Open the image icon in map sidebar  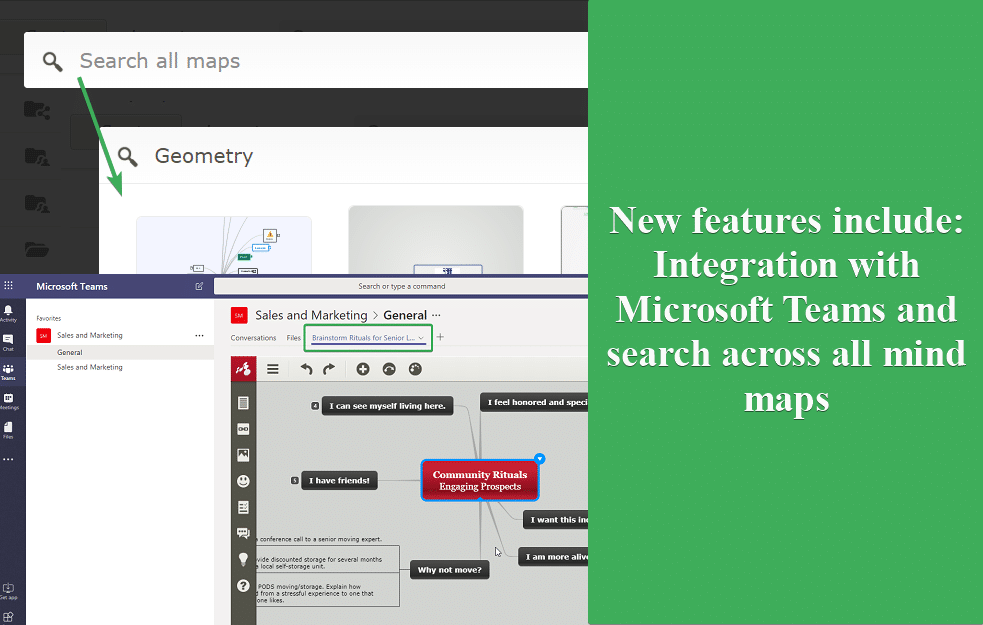(x=243, y=455)
